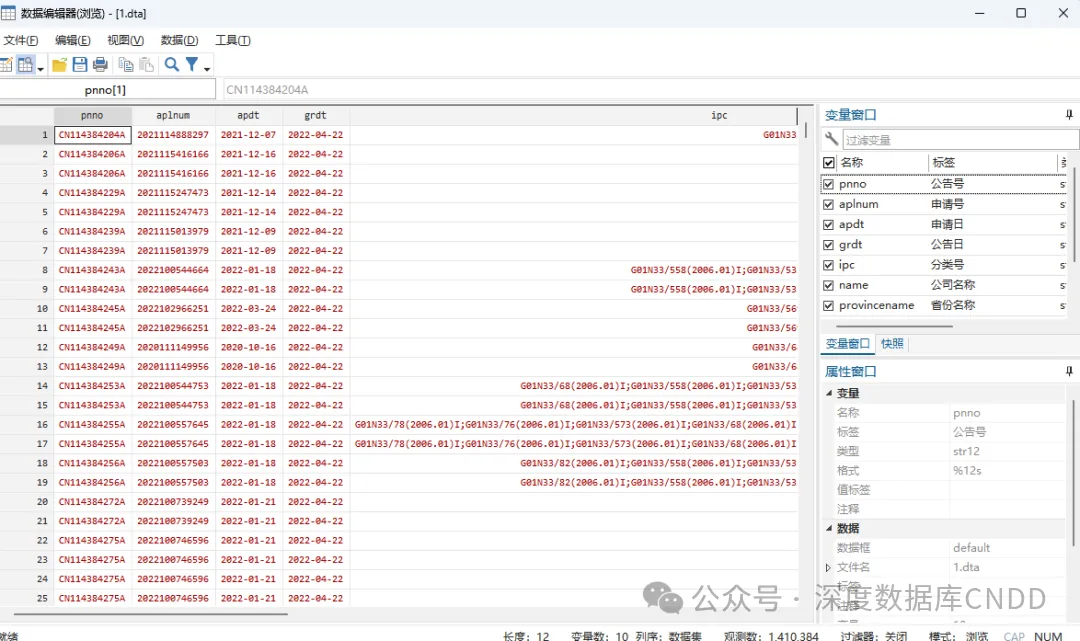Collapse the 数据 section in properties
1080x641 pixels.
click(x=829, y=528)
